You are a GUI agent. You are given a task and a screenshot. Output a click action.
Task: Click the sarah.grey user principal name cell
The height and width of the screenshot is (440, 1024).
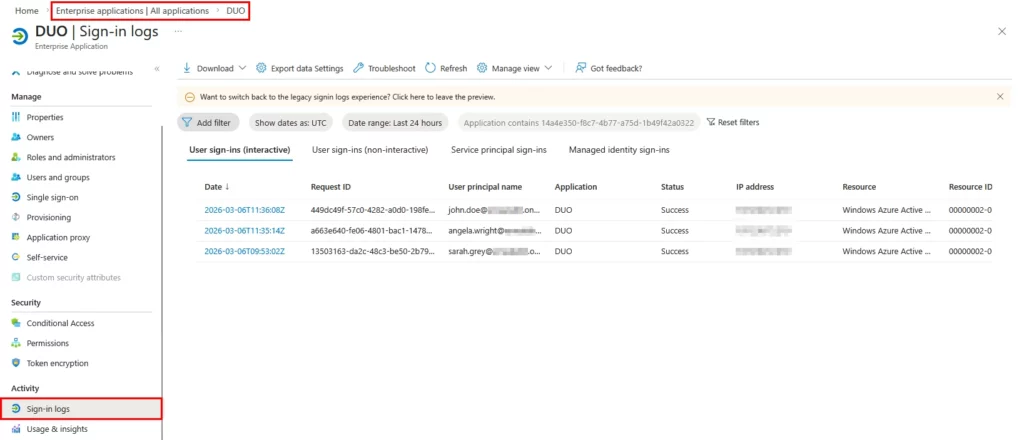495,251
